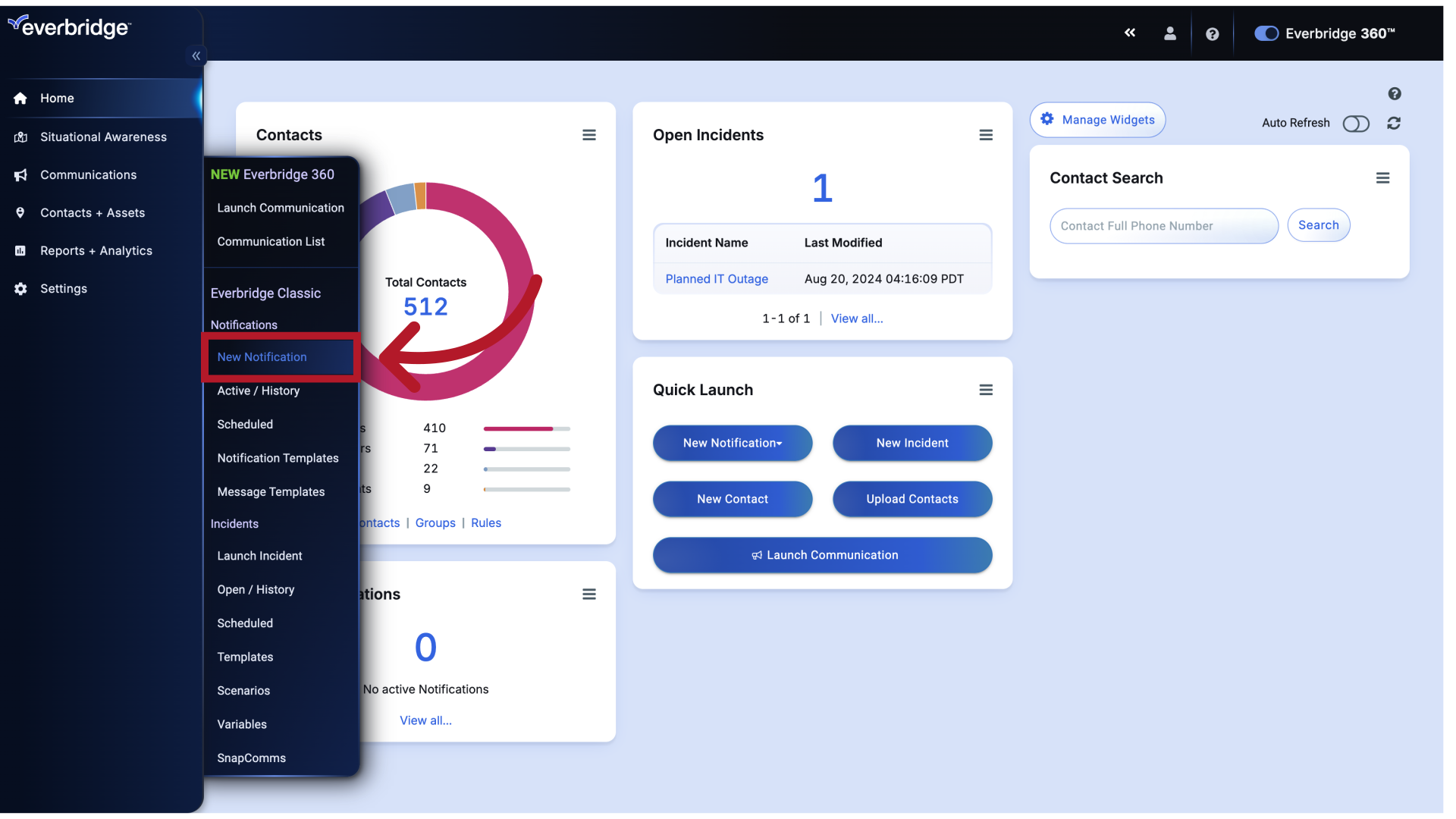
Task: Select Launch Communication in the flyout menu
Action: point(281,208)
